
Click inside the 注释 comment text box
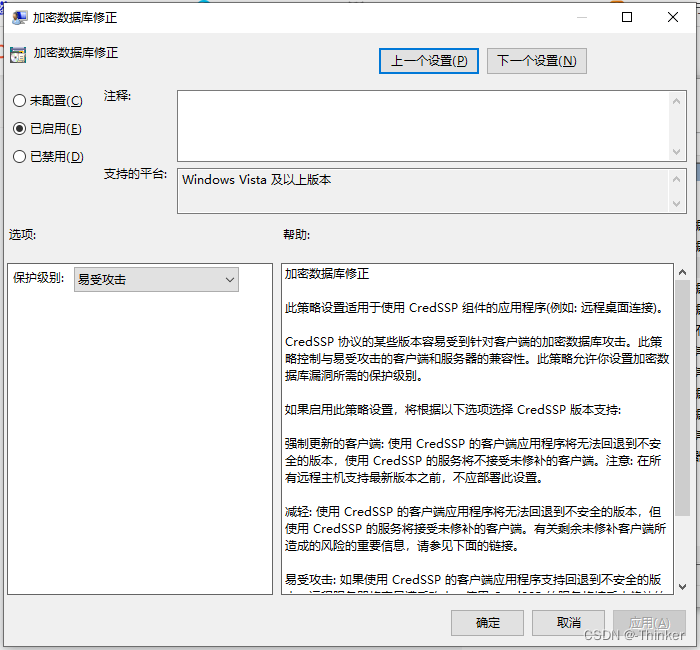click(423, 126)
